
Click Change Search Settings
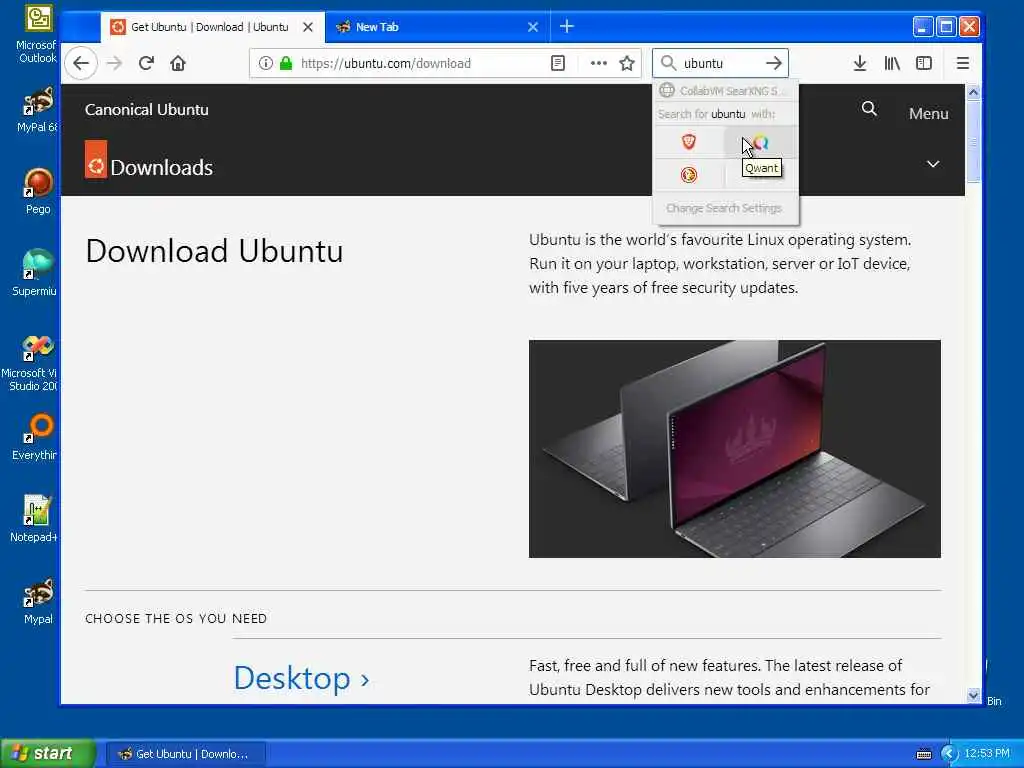point(724,208)
